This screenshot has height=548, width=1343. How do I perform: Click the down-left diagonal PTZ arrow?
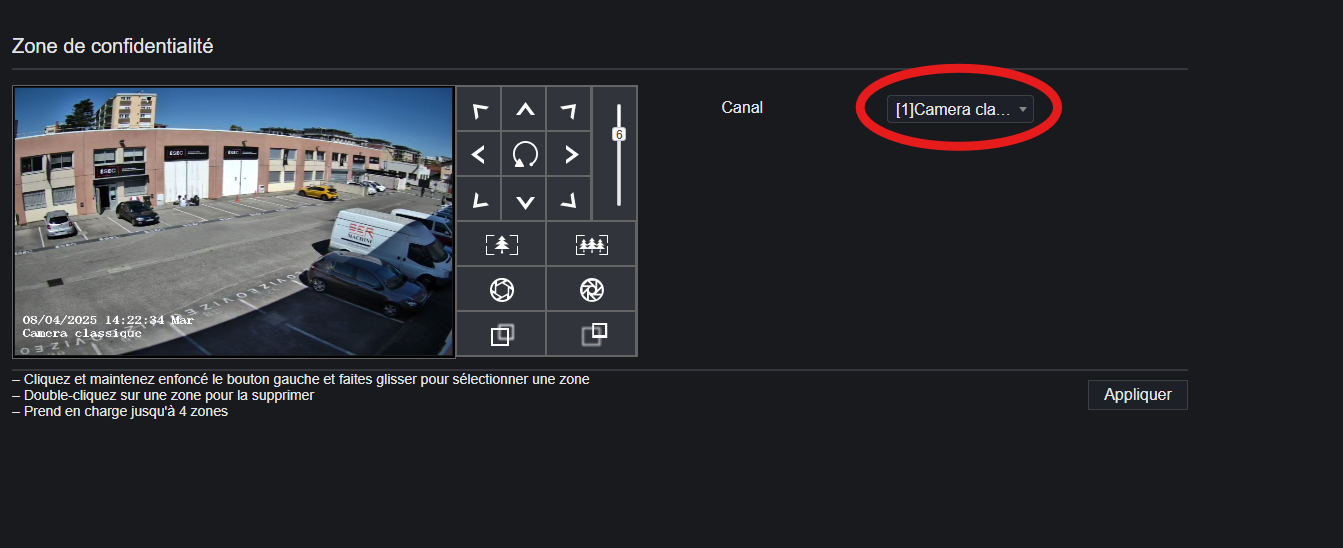479,199
